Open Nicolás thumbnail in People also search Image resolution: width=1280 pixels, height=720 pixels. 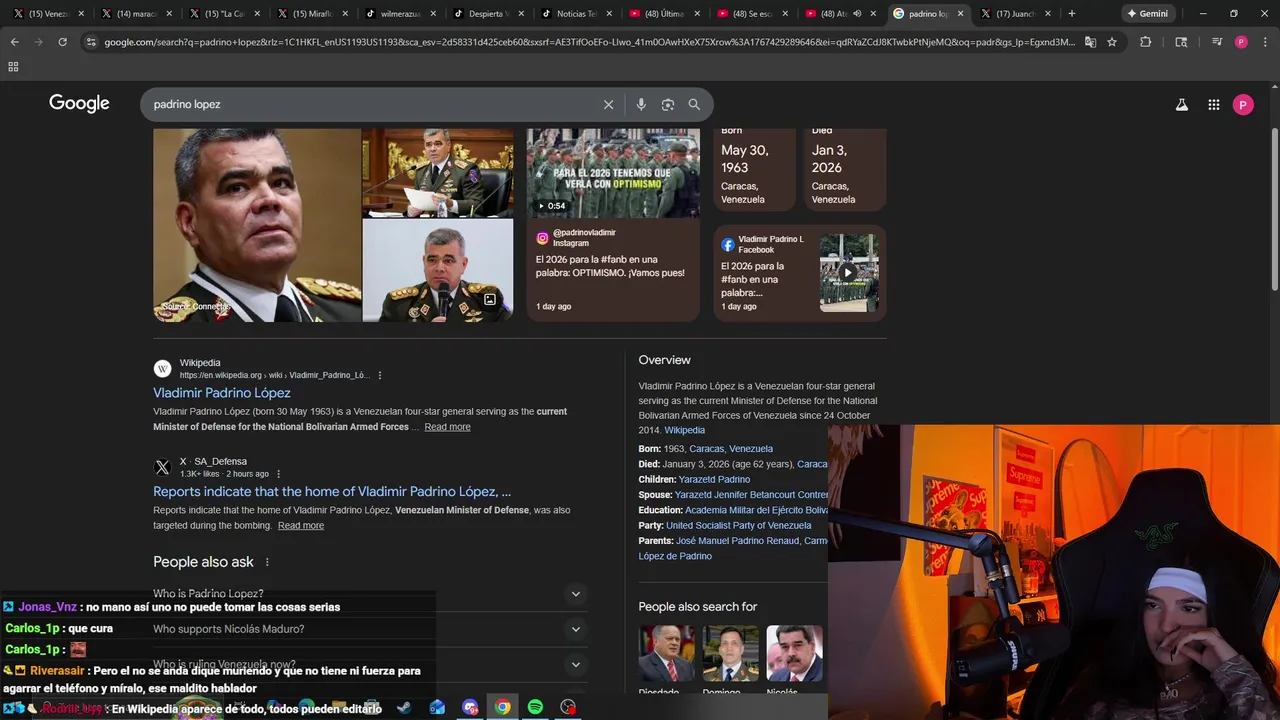point(794,654)
